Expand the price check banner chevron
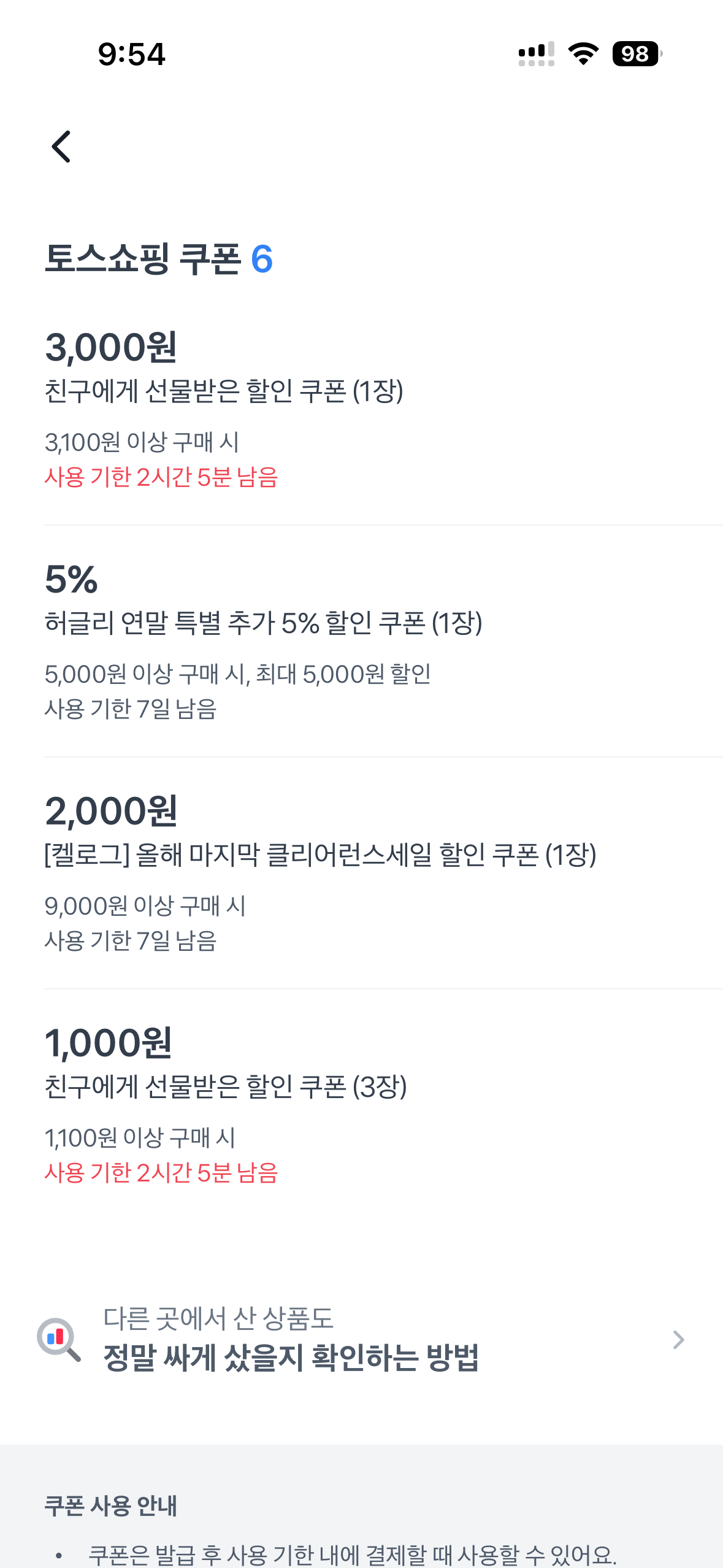 point(678,1340)
